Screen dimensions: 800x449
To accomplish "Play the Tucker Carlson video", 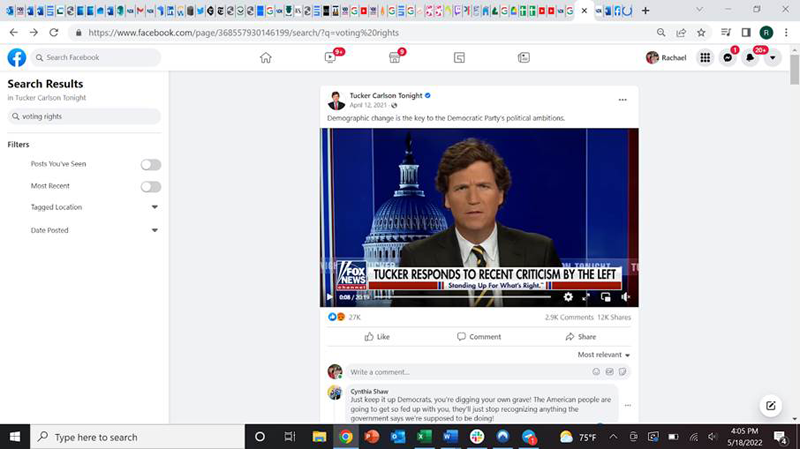I will (330, 297).
